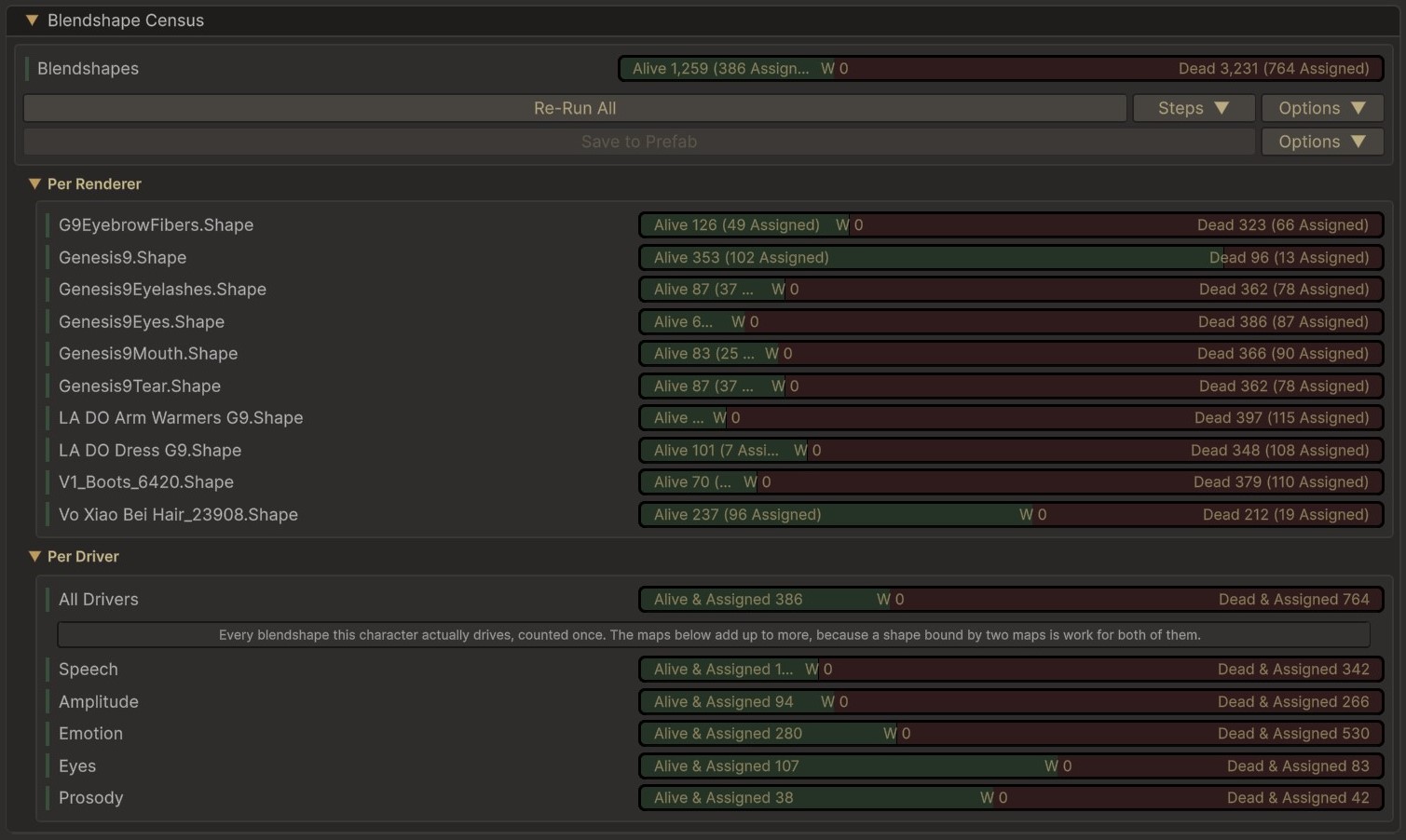Open the Options dropdown beside Save to Prefab
Image resolution: width=1406 pixels, height=840 pixels.
[1322, 142]
